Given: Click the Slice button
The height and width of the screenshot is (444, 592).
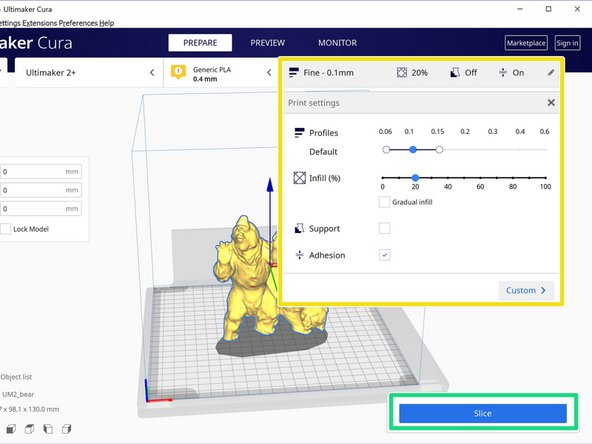Looking at the screenshot, I should coord(483,413).
